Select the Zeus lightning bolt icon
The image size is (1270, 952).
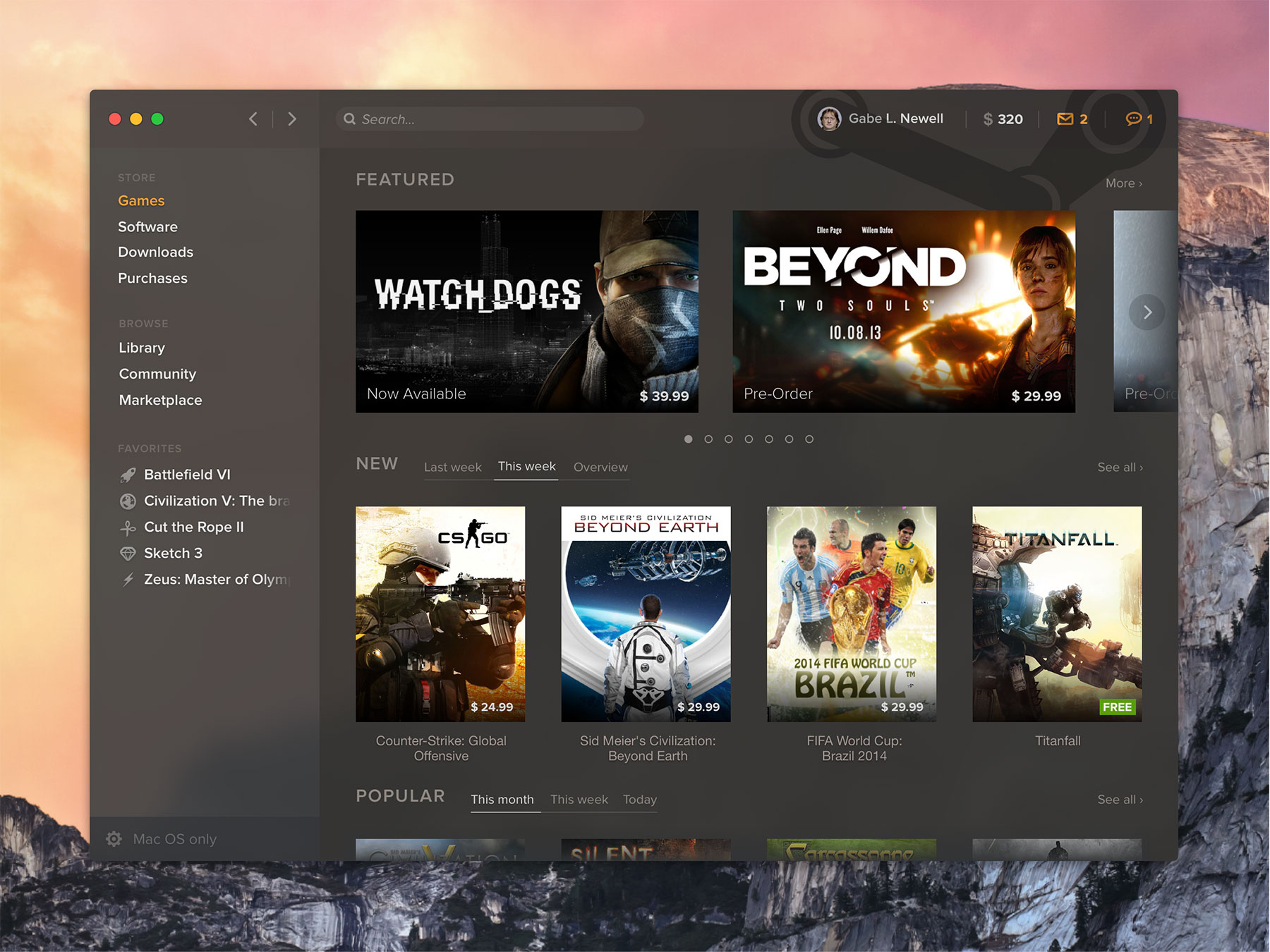128,579
